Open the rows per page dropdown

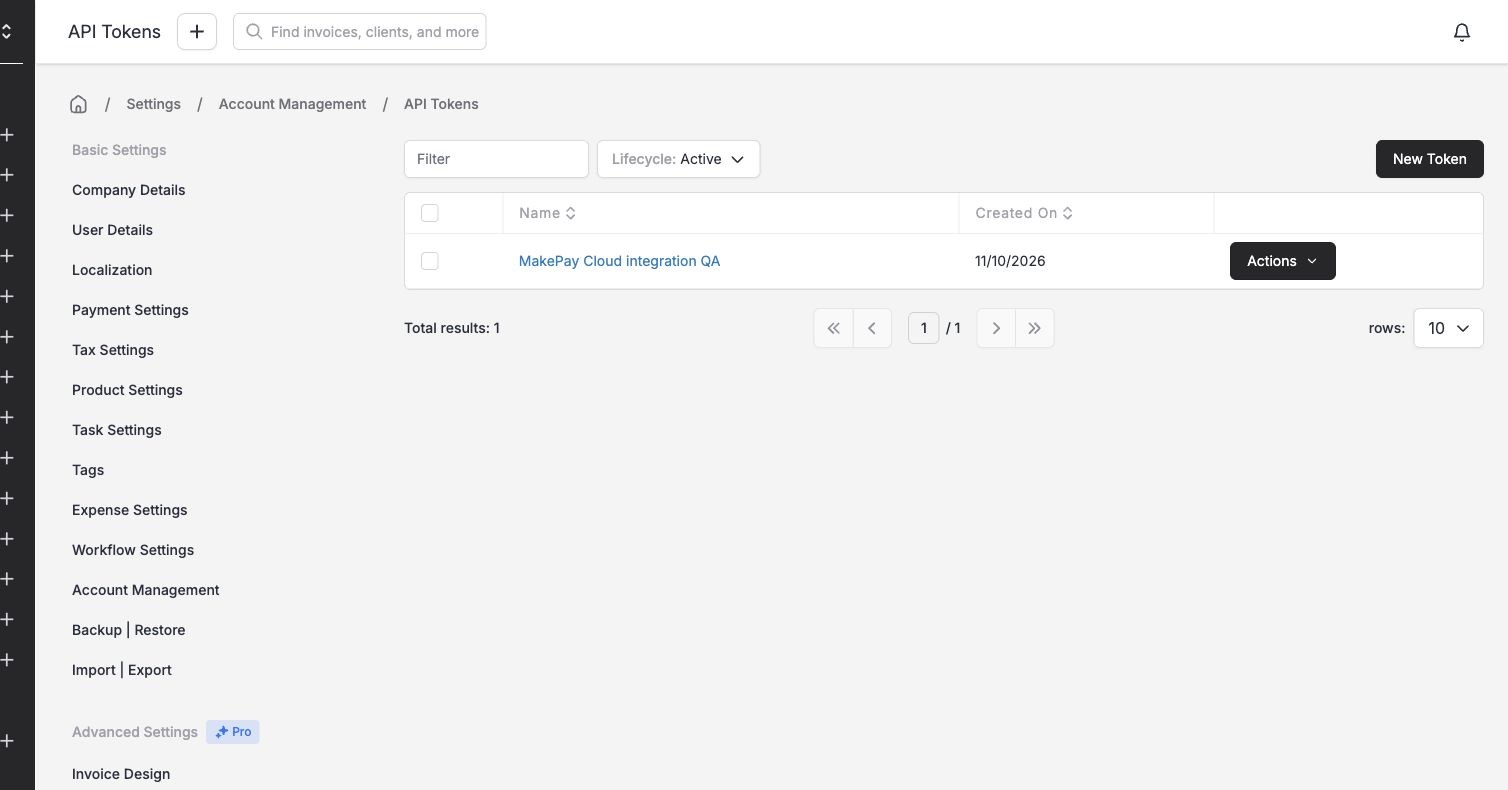[x=1448, y=328]
